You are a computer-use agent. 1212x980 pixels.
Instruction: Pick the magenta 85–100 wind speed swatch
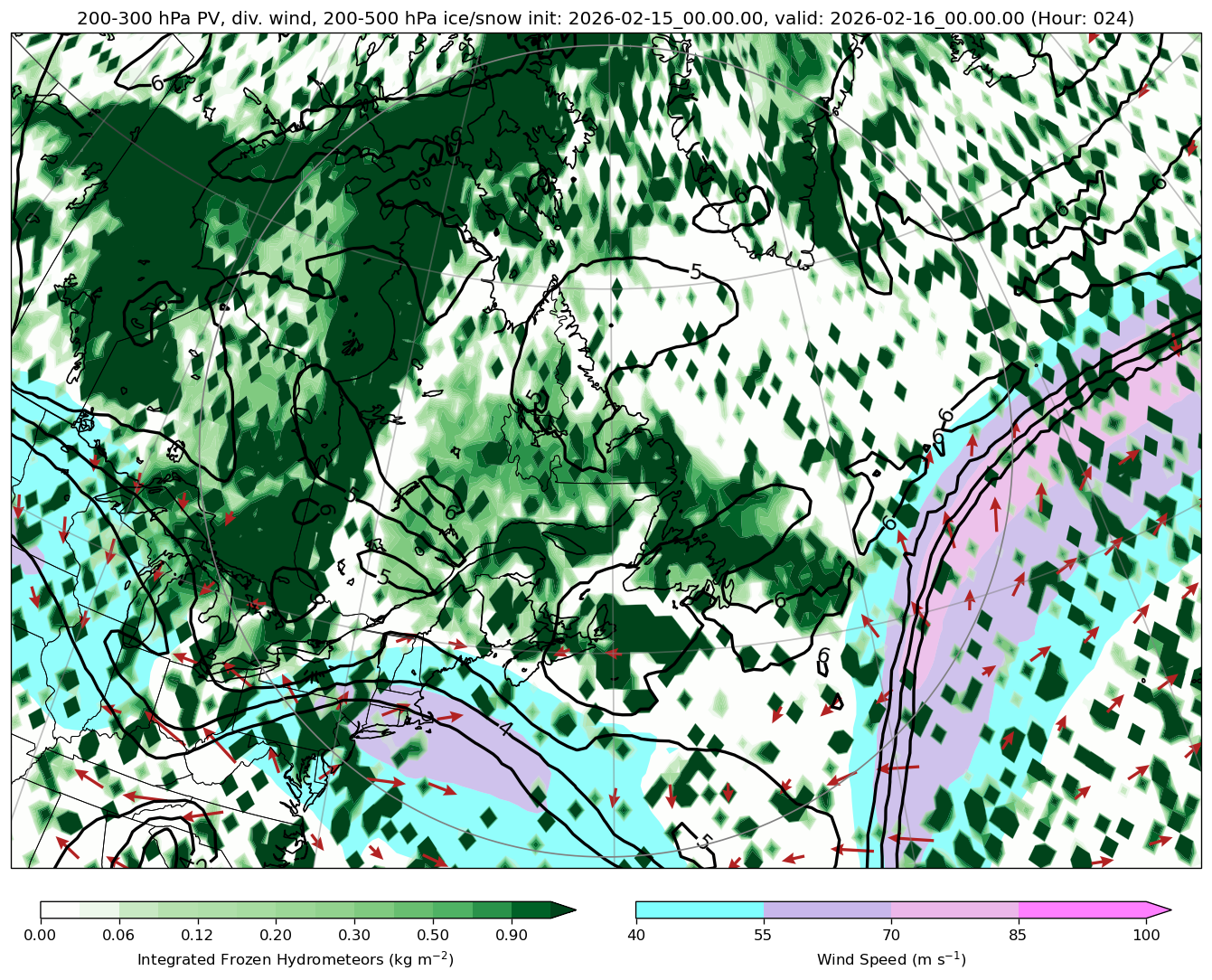pos(1082,909)
